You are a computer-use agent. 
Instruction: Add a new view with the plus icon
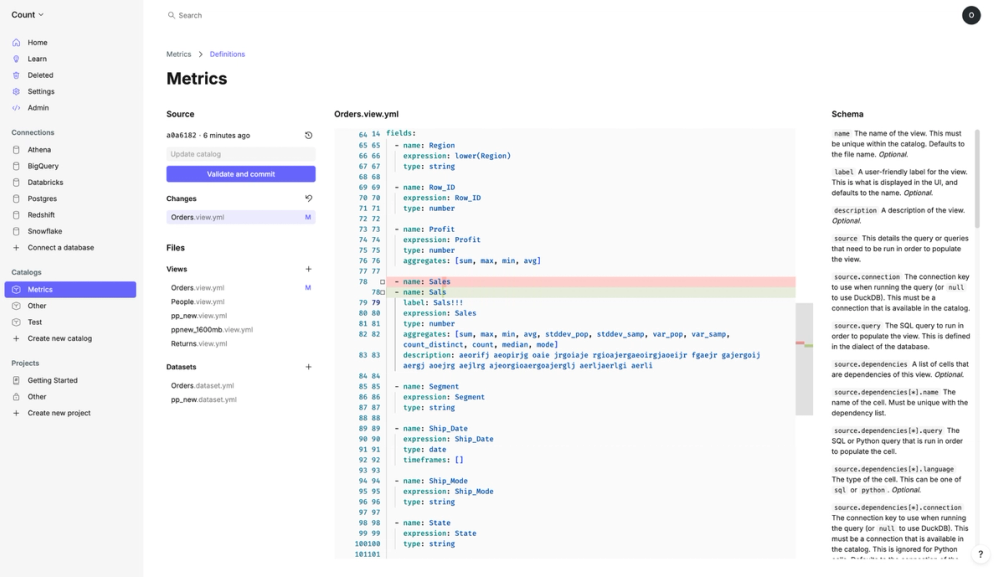coord(308,269)
